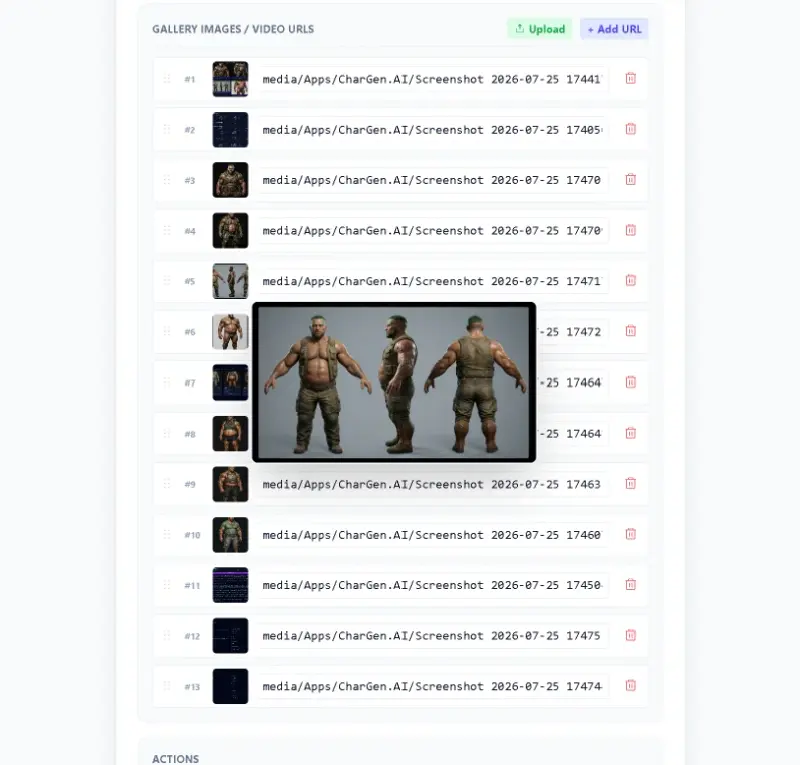Open the thumbnail for item #13
This screenshot has height=765, width=800.
[x=230, y=686]
